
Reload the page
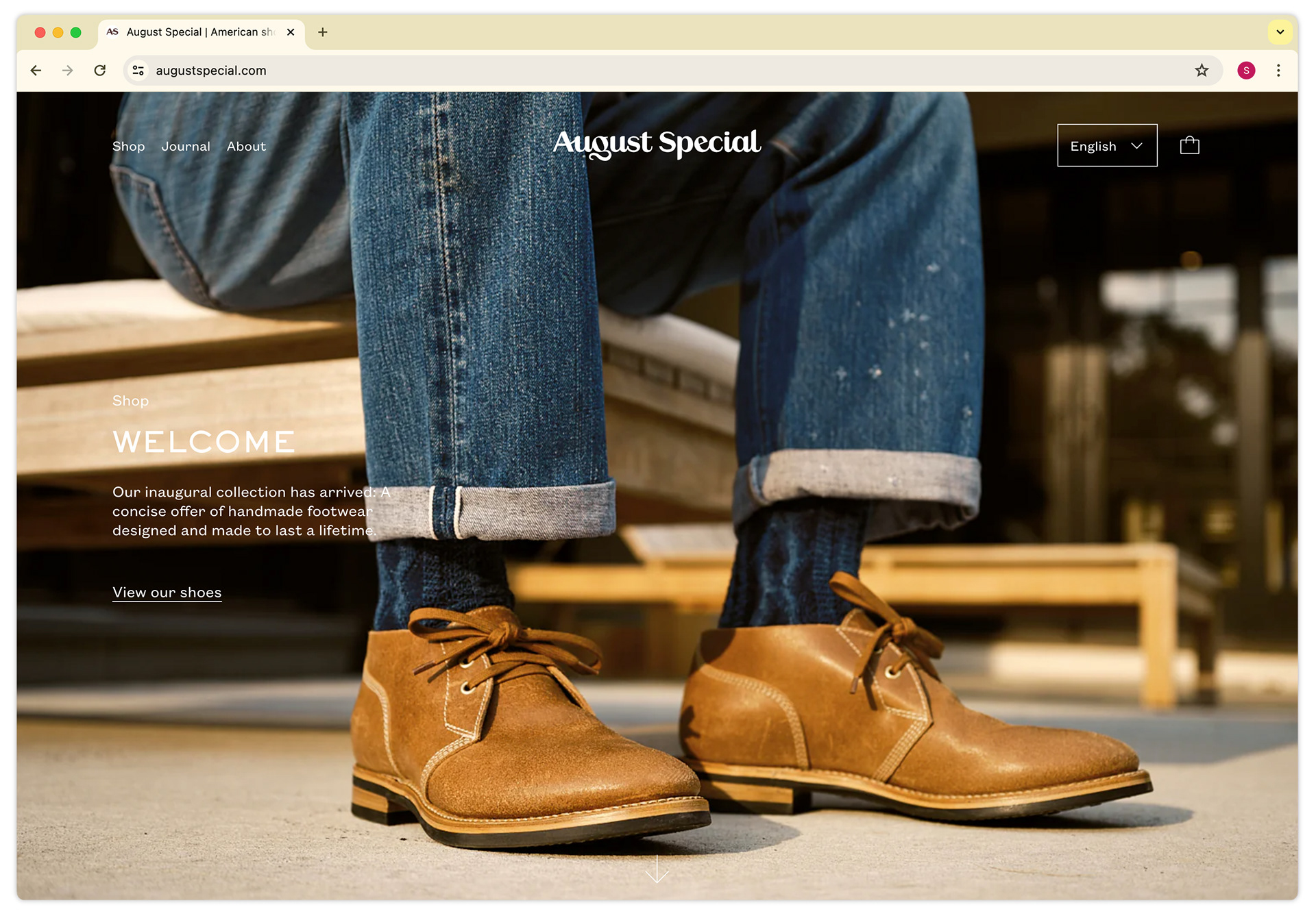100,71
